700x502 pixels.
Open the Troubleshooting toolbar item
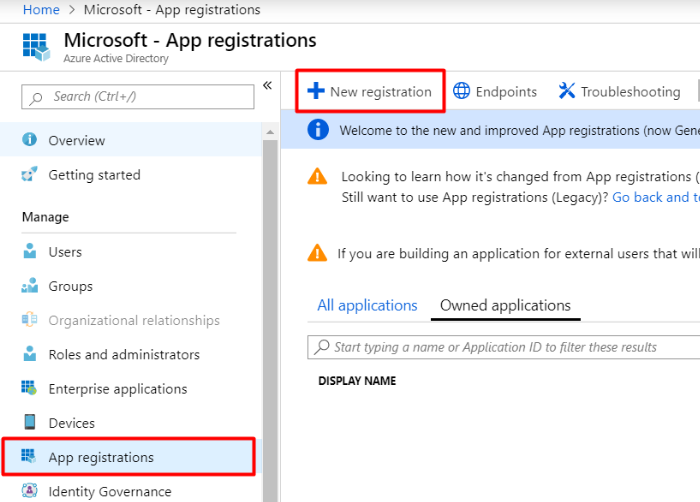tap(619, 91)
